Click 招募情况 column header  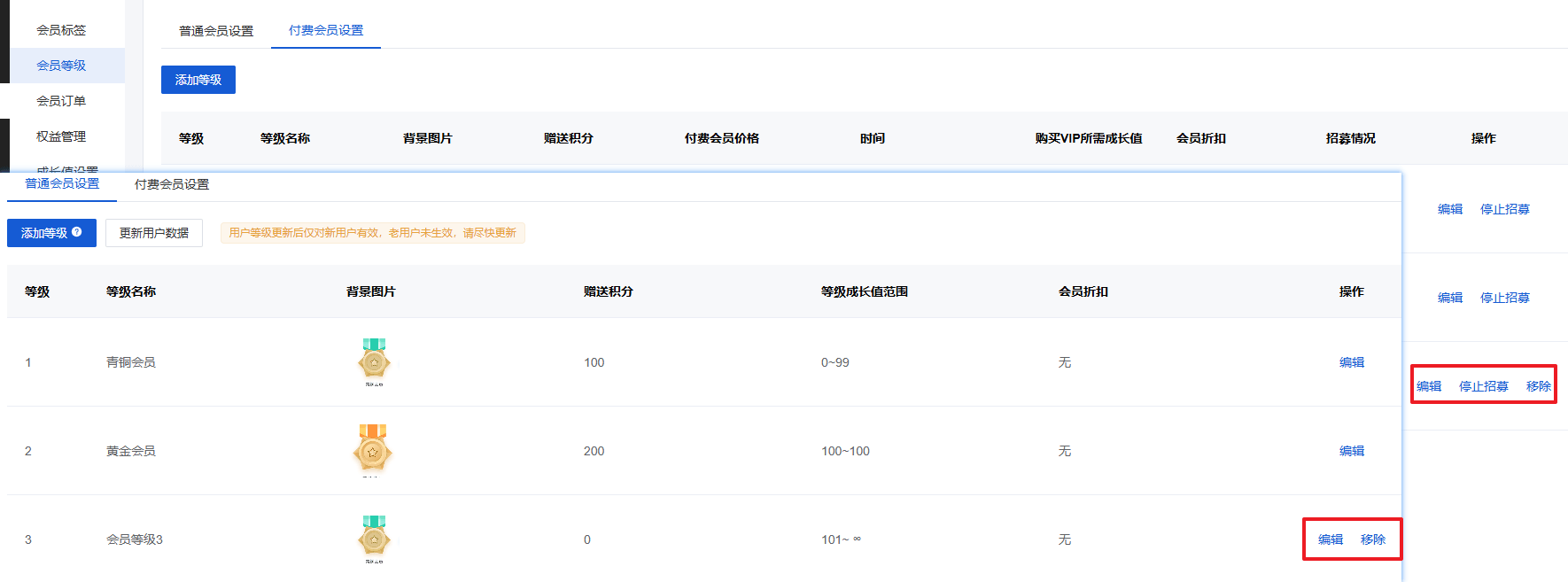[1351, 138]
